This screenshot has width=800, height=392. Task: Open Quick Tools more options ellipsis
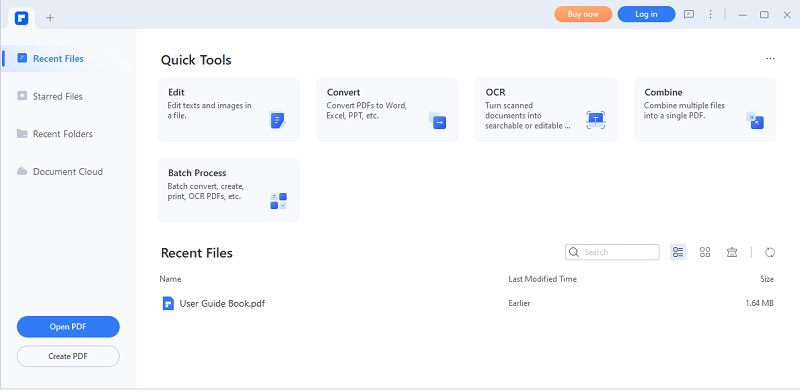coord(770,59)
